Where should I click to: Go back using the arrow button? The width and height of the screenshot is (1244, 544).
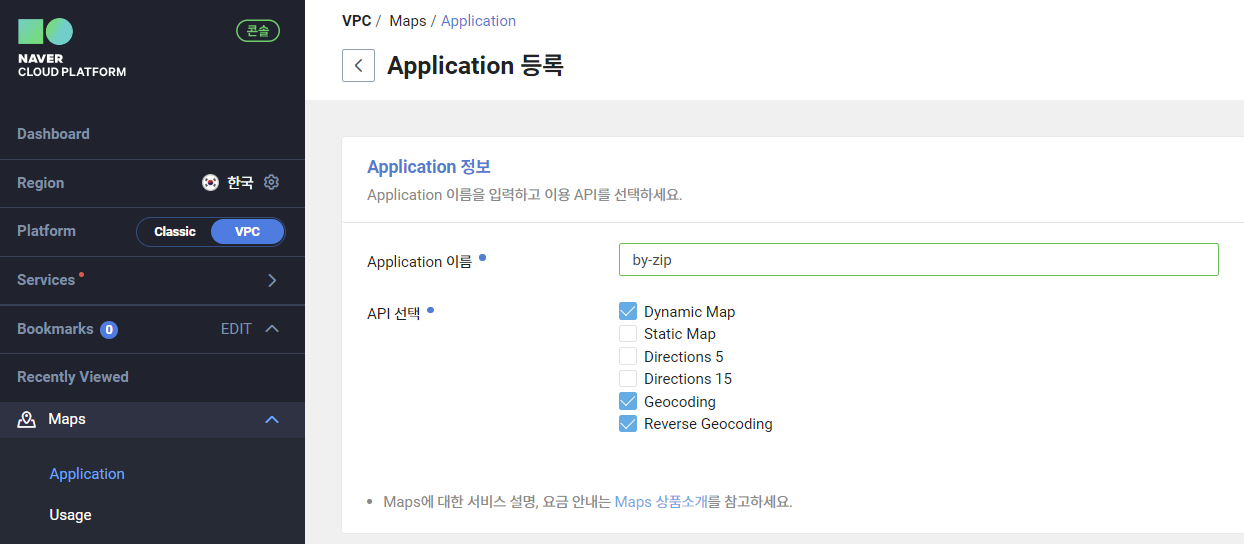pos(358,66)
